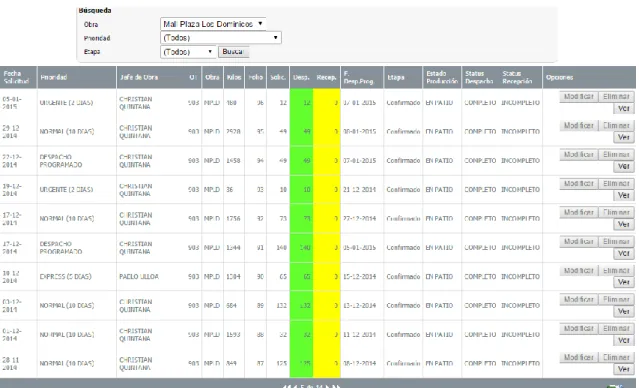Delete the 28-11-2014 request
This screenshot has height=388, width=639.
tap(616, 357)
